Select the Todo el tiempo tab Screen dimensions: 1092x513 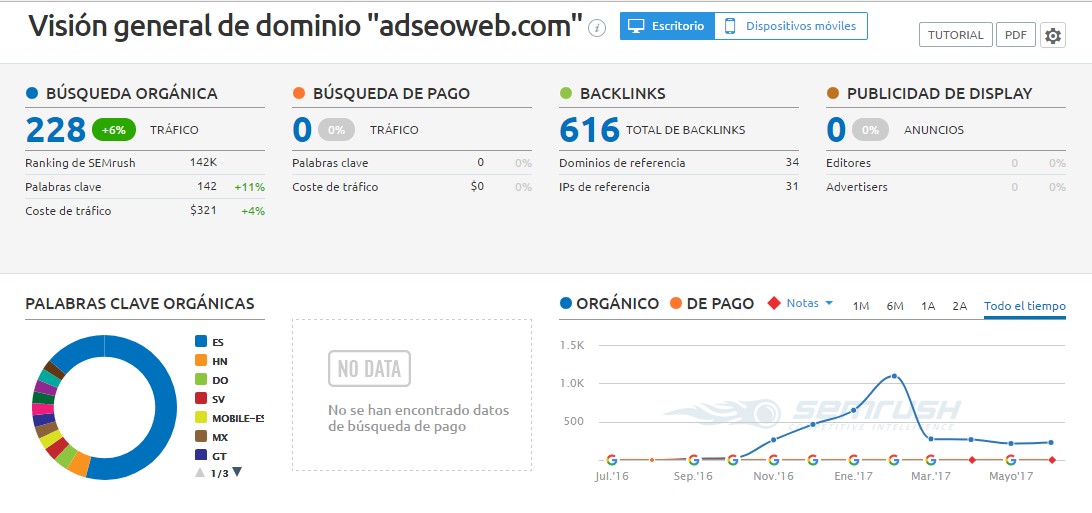tap(1024, 306)
